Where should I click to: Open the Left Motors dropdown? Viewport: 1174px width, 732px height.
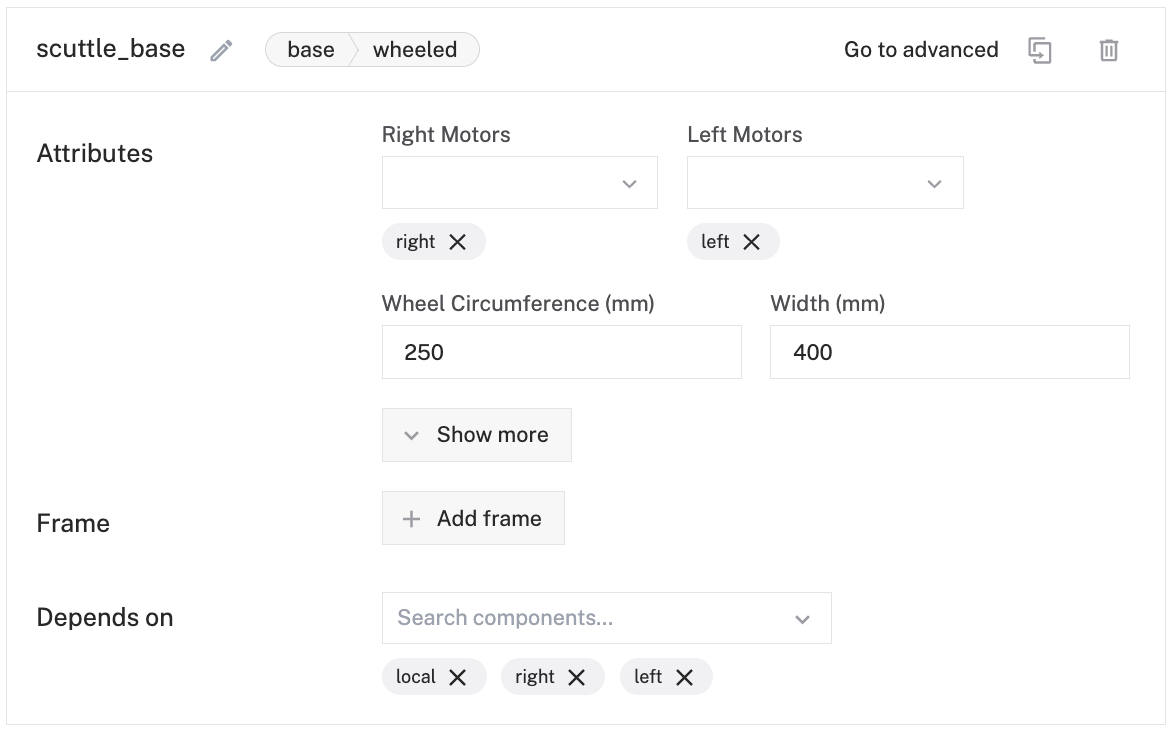pyautogui.click(x=934, y=183)
